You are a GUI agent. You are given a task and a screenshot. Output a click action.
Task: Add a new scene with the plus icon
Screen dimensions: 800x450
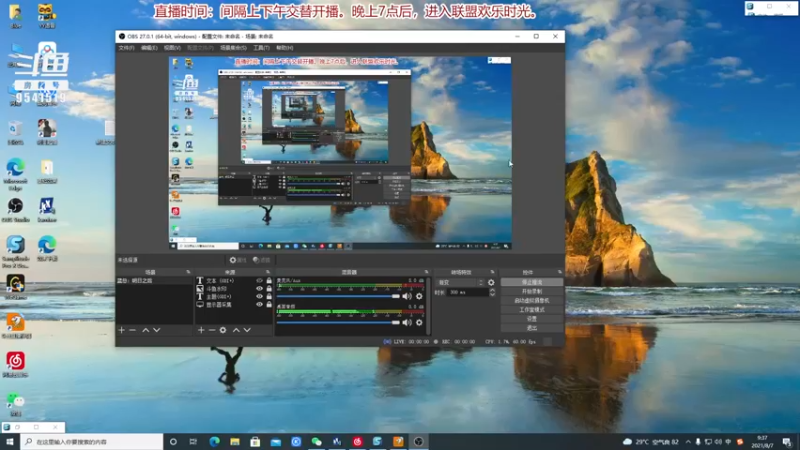[121, 330]
